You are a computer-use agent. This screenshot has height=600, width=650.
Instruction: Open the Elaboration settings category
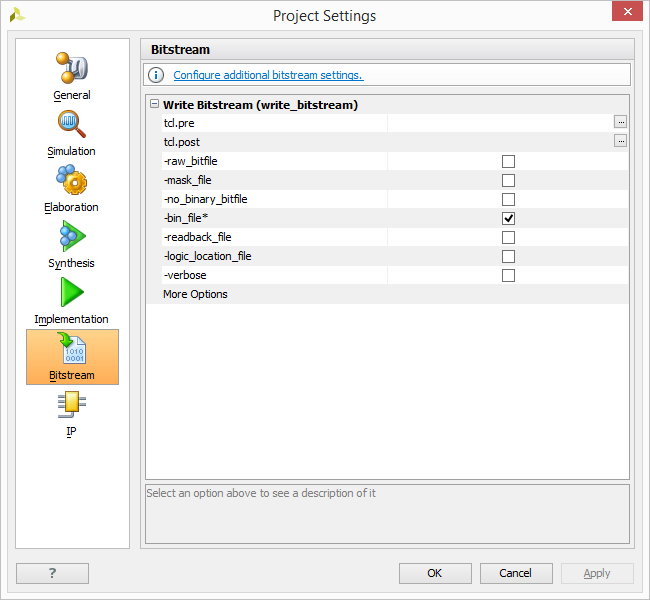click(72, 189)
